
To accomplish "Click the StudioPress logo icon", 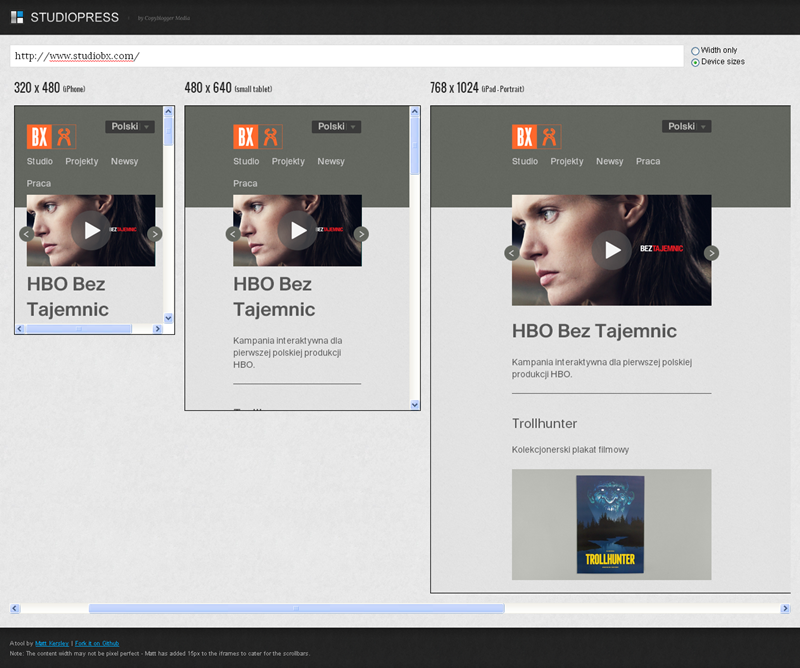I will pyautogui.click(x=17, y=17).
